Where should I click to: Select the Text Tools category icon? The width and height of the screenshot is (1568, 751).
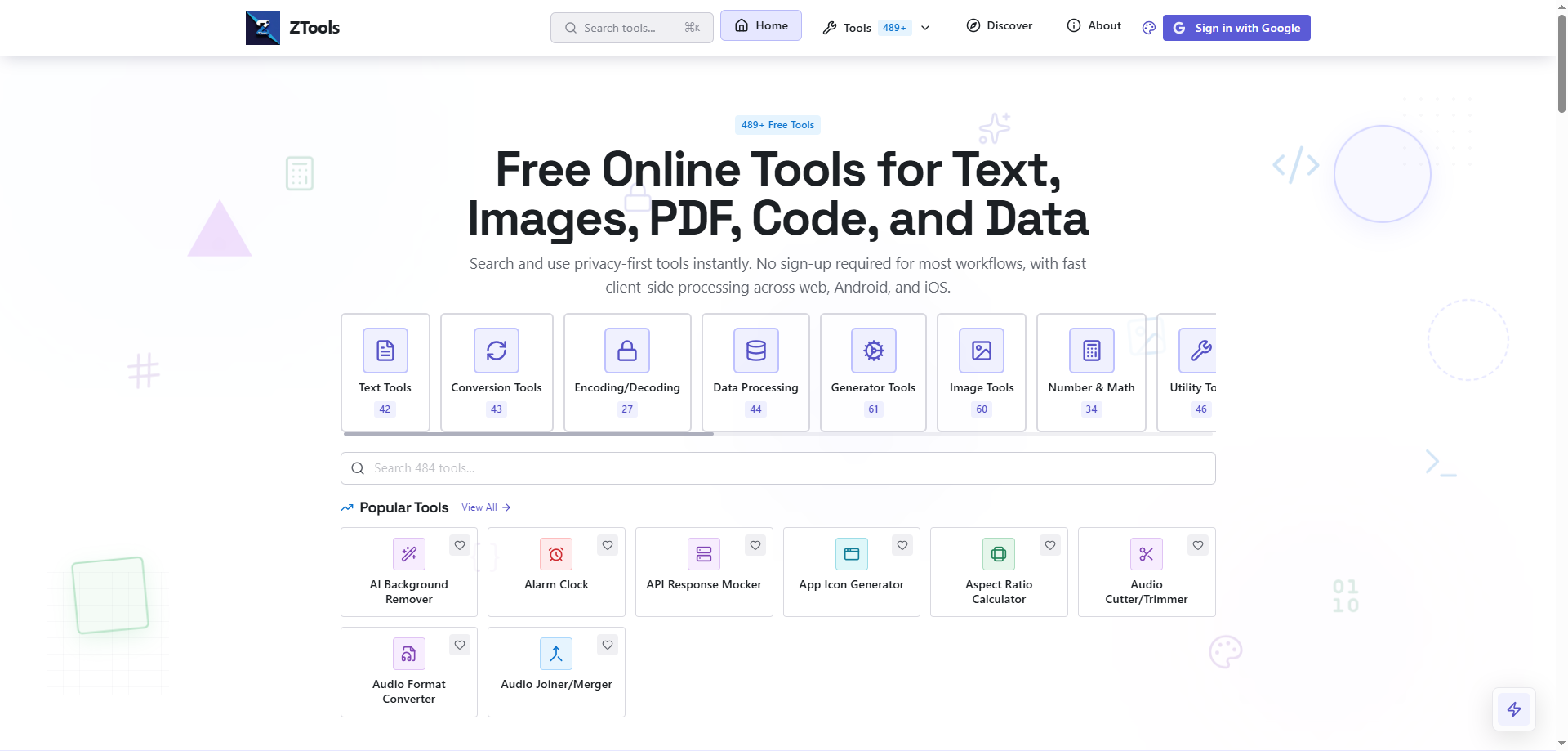point(385,351)
